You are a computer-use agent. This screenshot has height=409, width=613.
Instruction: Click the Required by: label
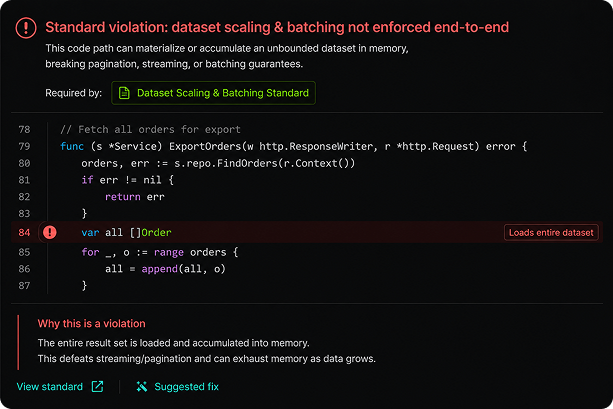point(73,93)
